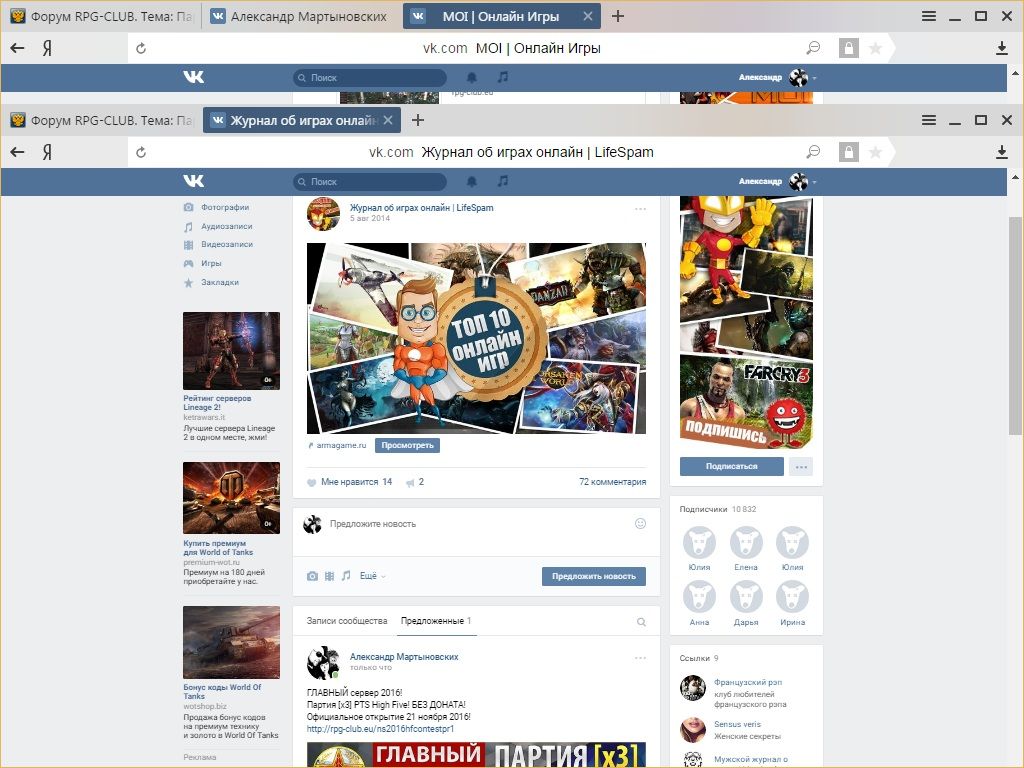Open armagame.ru link under post

[341, 445]
